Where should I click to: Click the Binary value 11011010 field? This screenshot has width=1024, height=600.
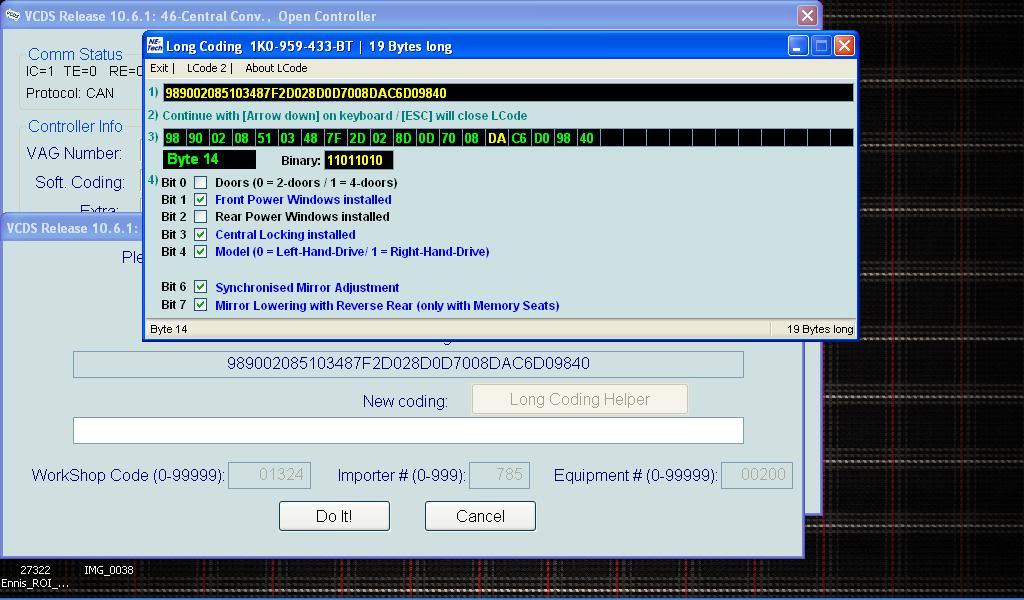359,160
